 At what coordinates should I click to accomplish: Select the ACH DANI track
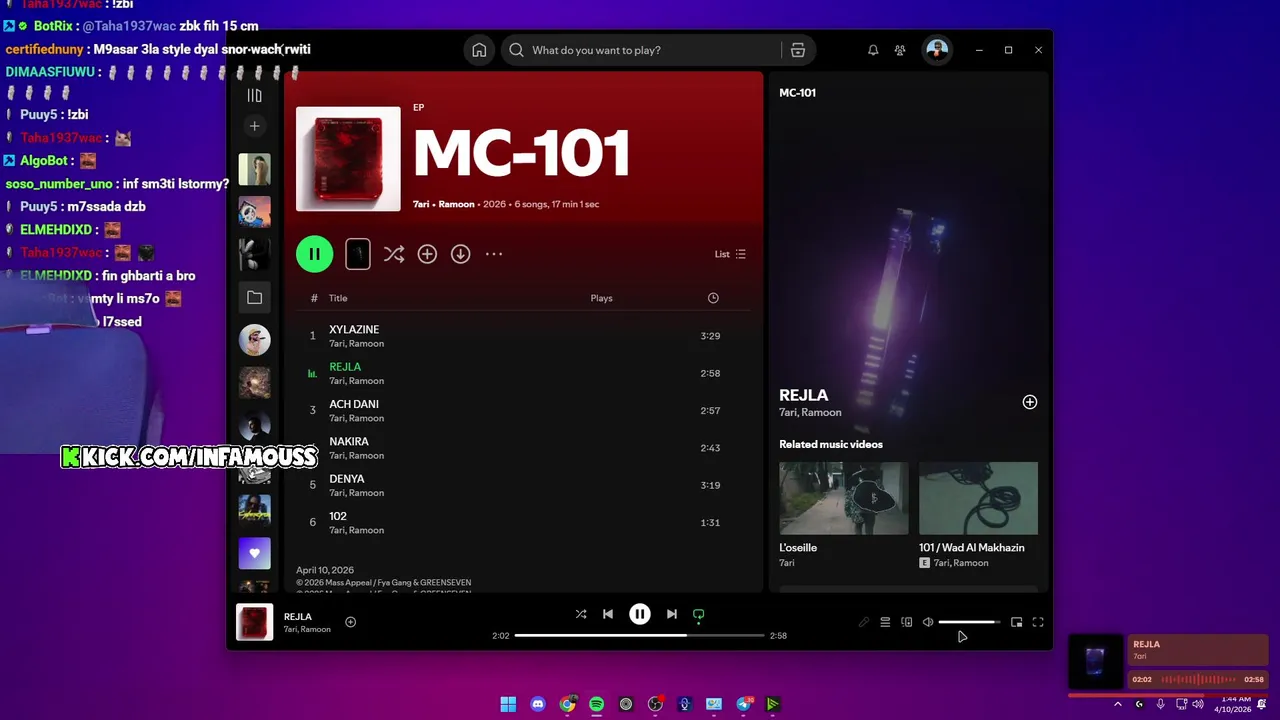(523, 410)
